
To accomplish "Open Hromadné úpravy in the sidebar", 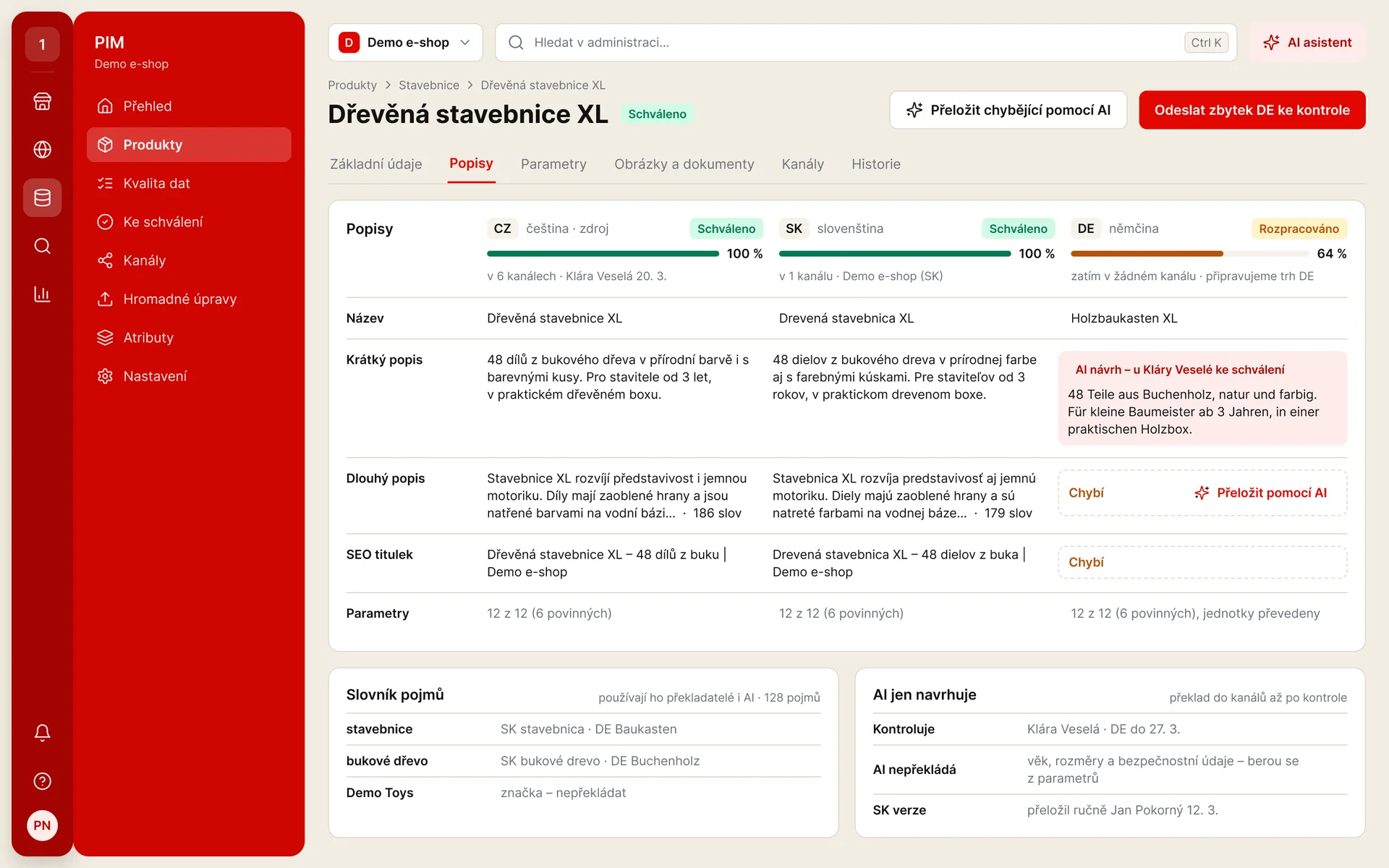I will (189, 299).
